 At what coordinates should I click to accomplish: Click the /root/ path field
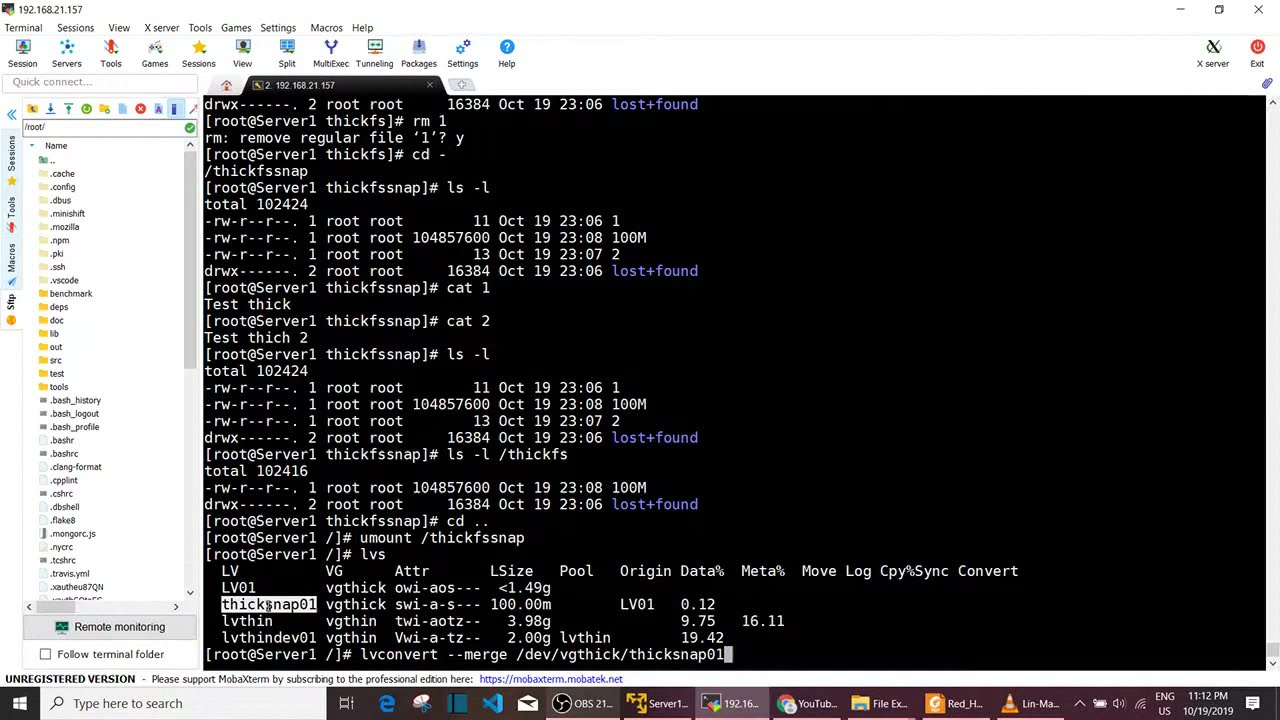tap(102, 127)
